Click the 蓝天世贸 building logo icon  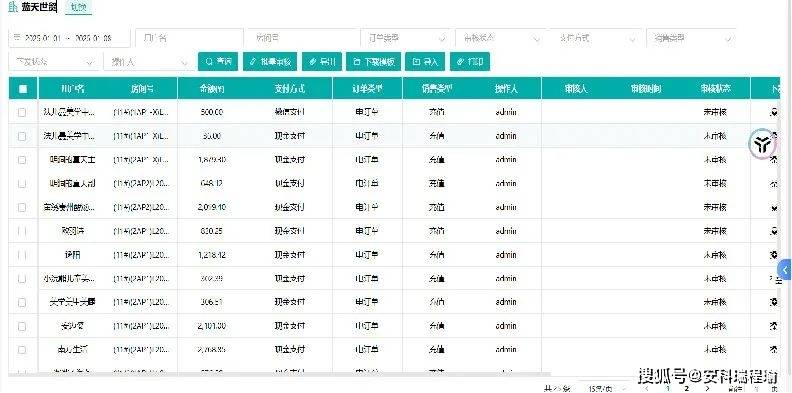tap(13, 8)
